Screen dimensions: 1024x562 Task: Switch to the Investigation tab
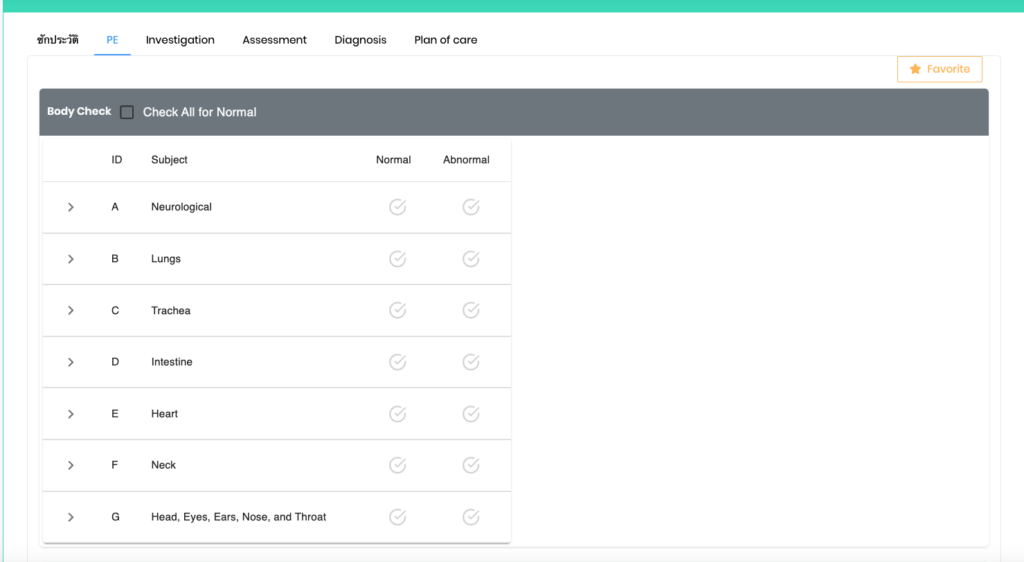[x=180, y=40]
